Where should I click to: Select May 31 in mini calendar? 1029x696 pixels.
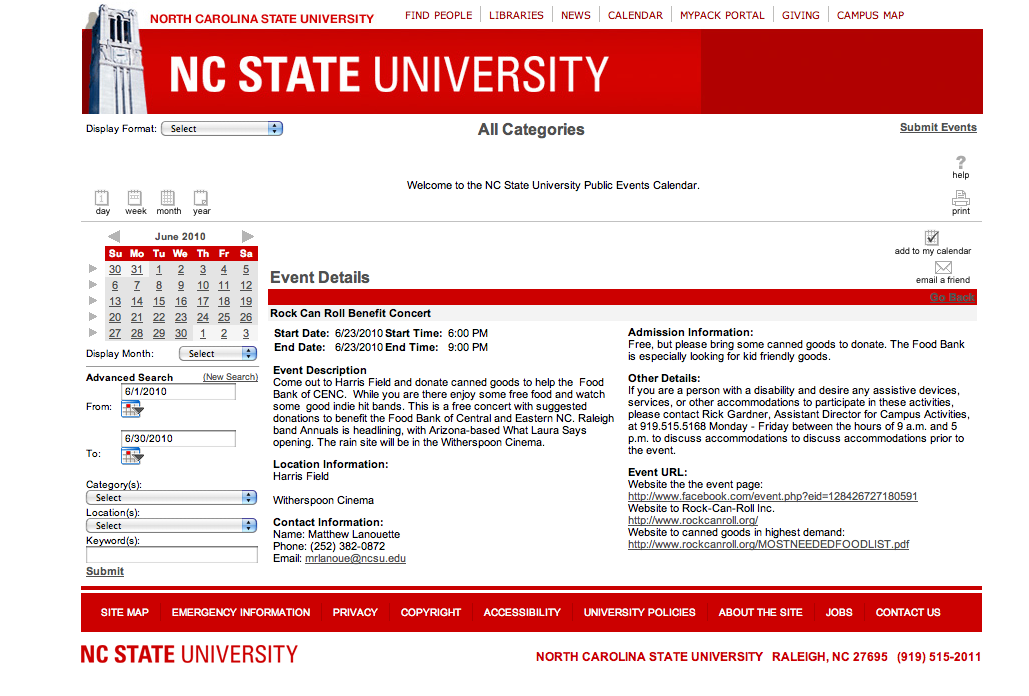(x=136, y=270)
